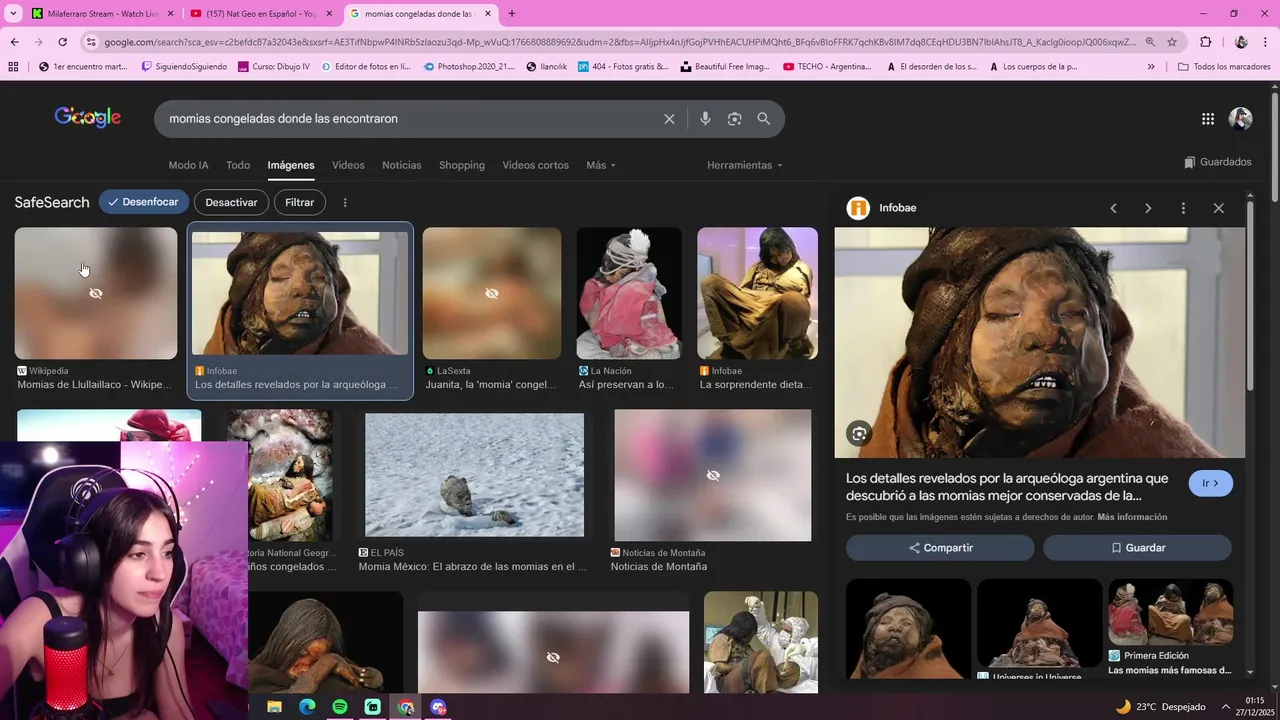
Task: Open the Todos los marcadores folder
Action: click(x=1224, y=67)
